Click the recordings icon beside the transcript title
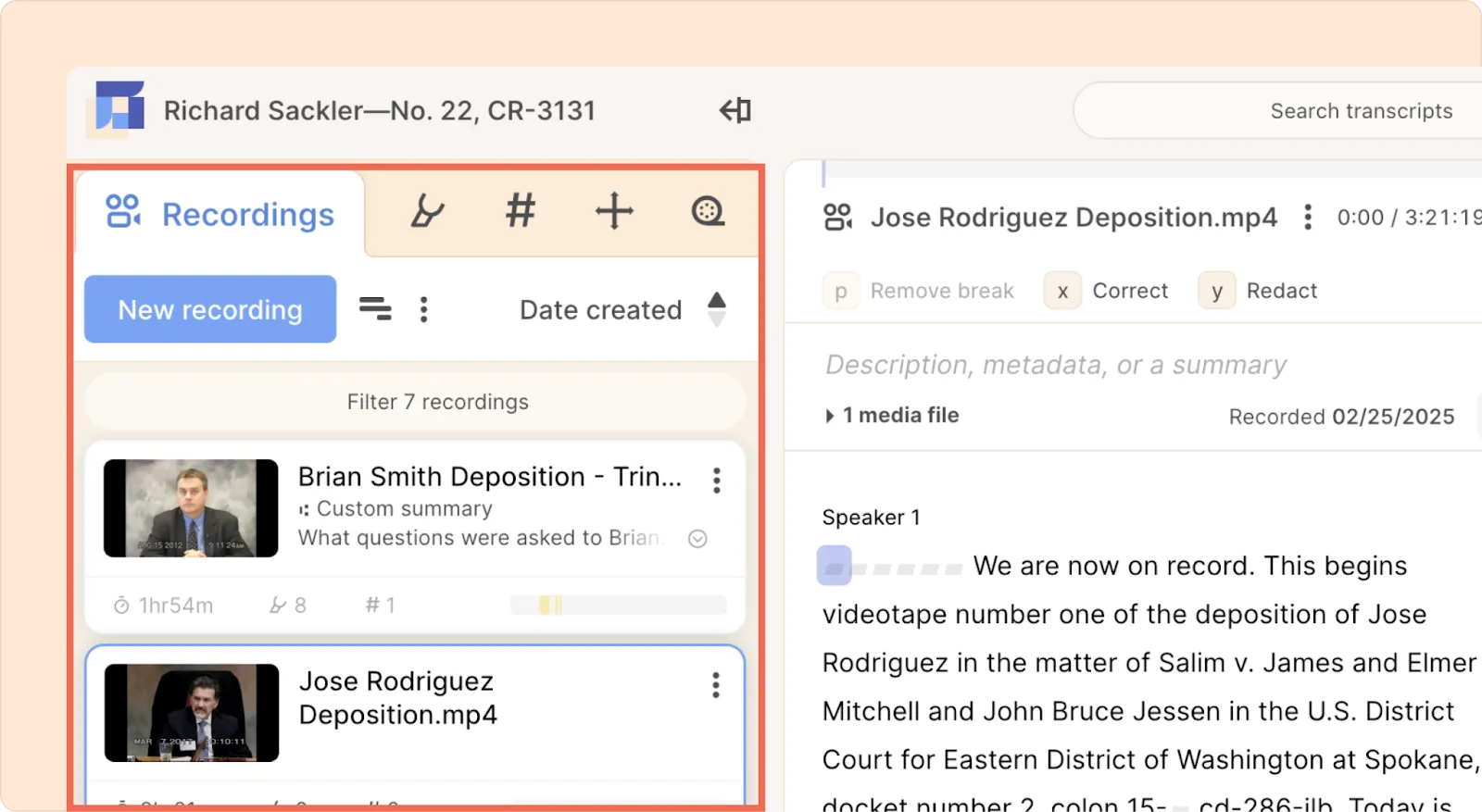This screenshot has width=1482, height=812. 838,217
